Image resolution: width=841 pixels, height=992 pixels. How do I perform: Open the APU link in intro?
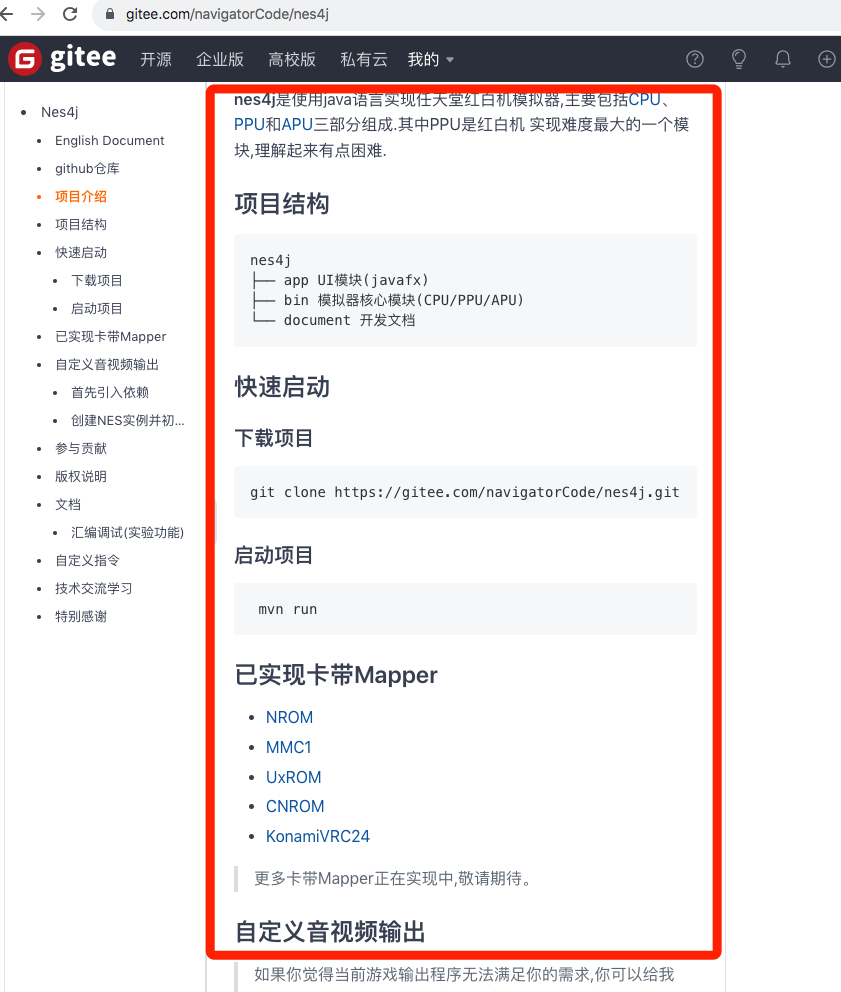297,125
